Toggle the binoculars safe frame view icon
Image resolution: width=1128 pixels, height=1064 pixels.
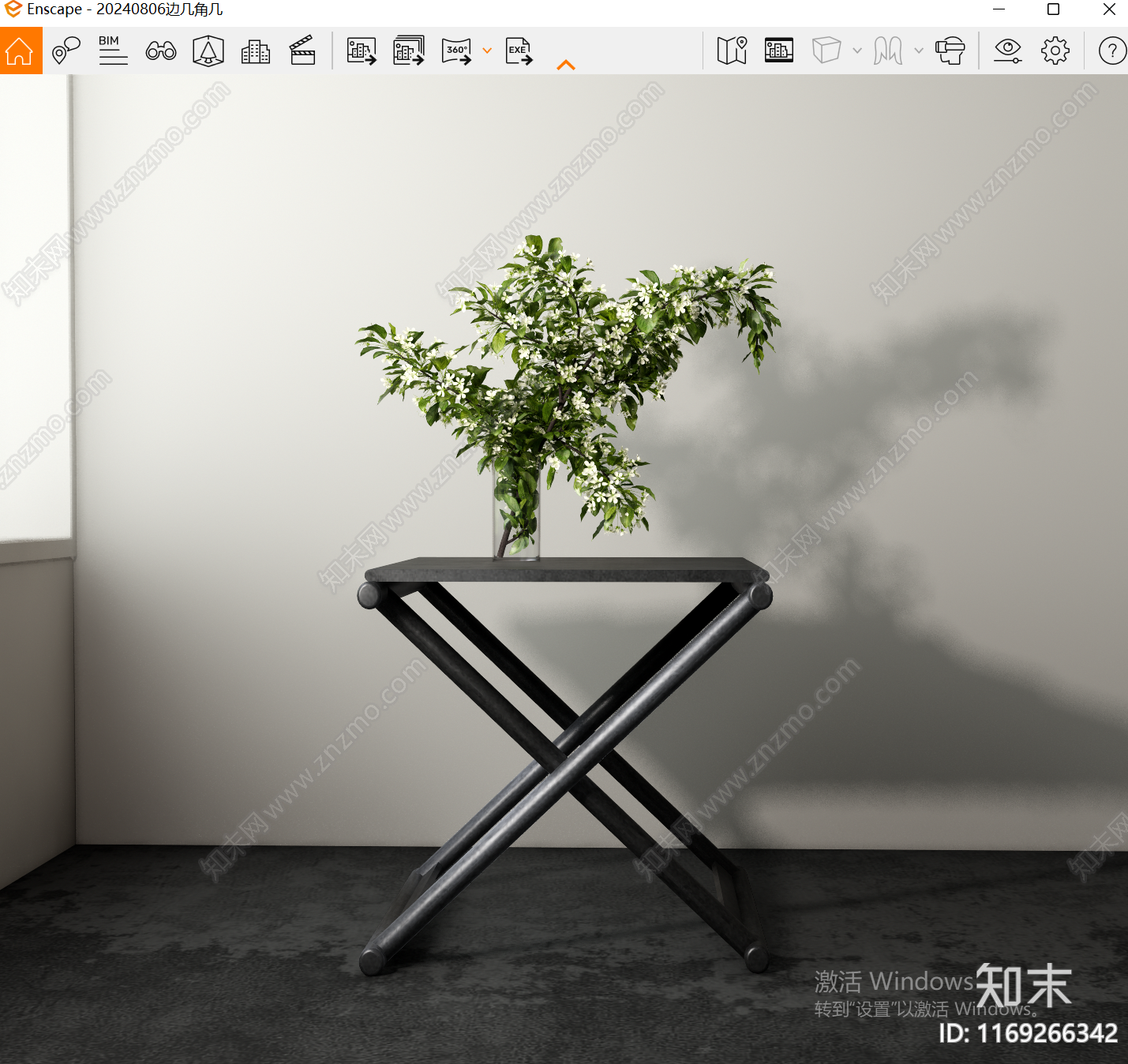[x=161, y=51]
